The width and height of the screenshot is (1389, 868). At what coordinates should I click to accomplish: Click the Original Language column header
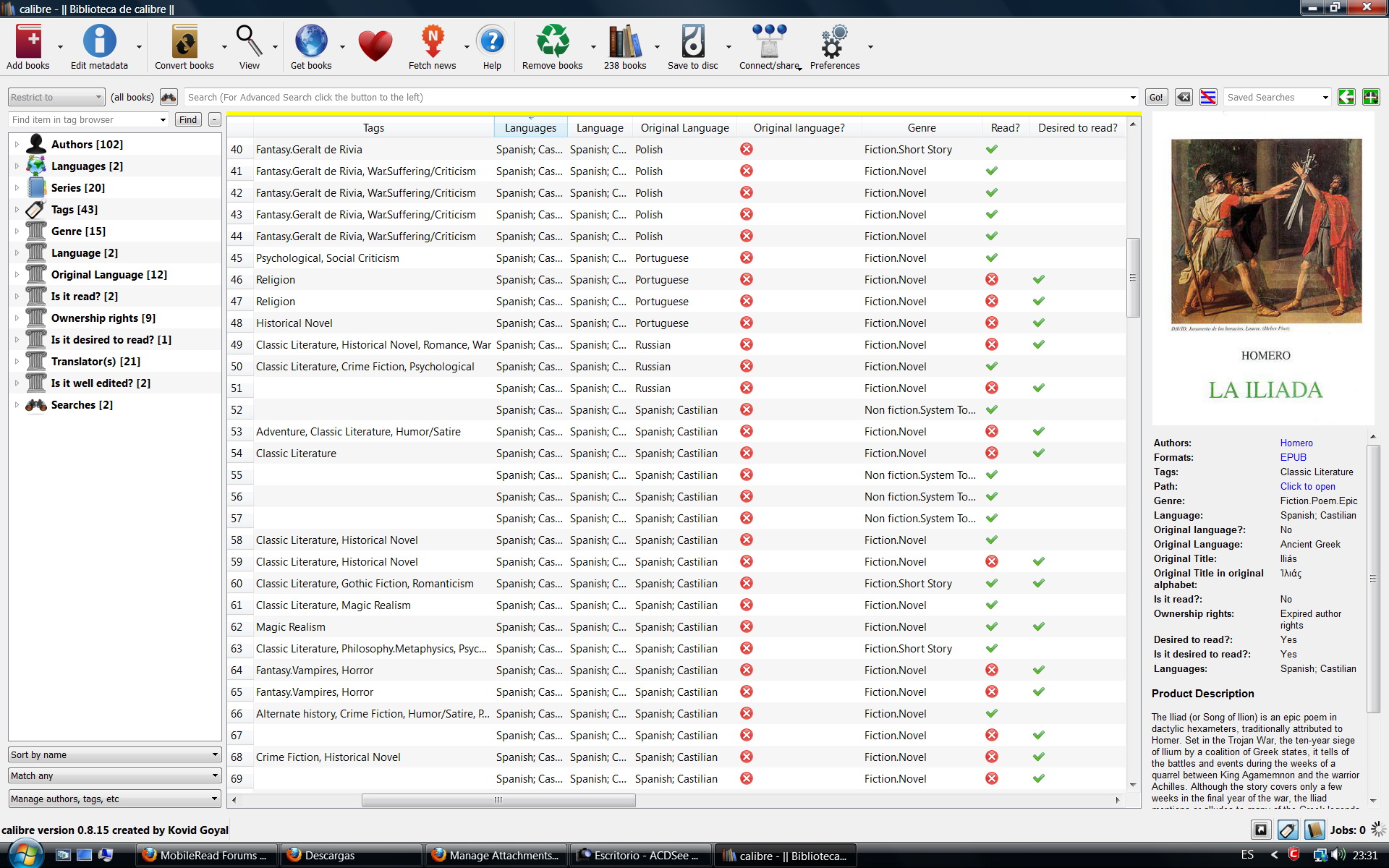pyautogui.click(x=684, y=127)
